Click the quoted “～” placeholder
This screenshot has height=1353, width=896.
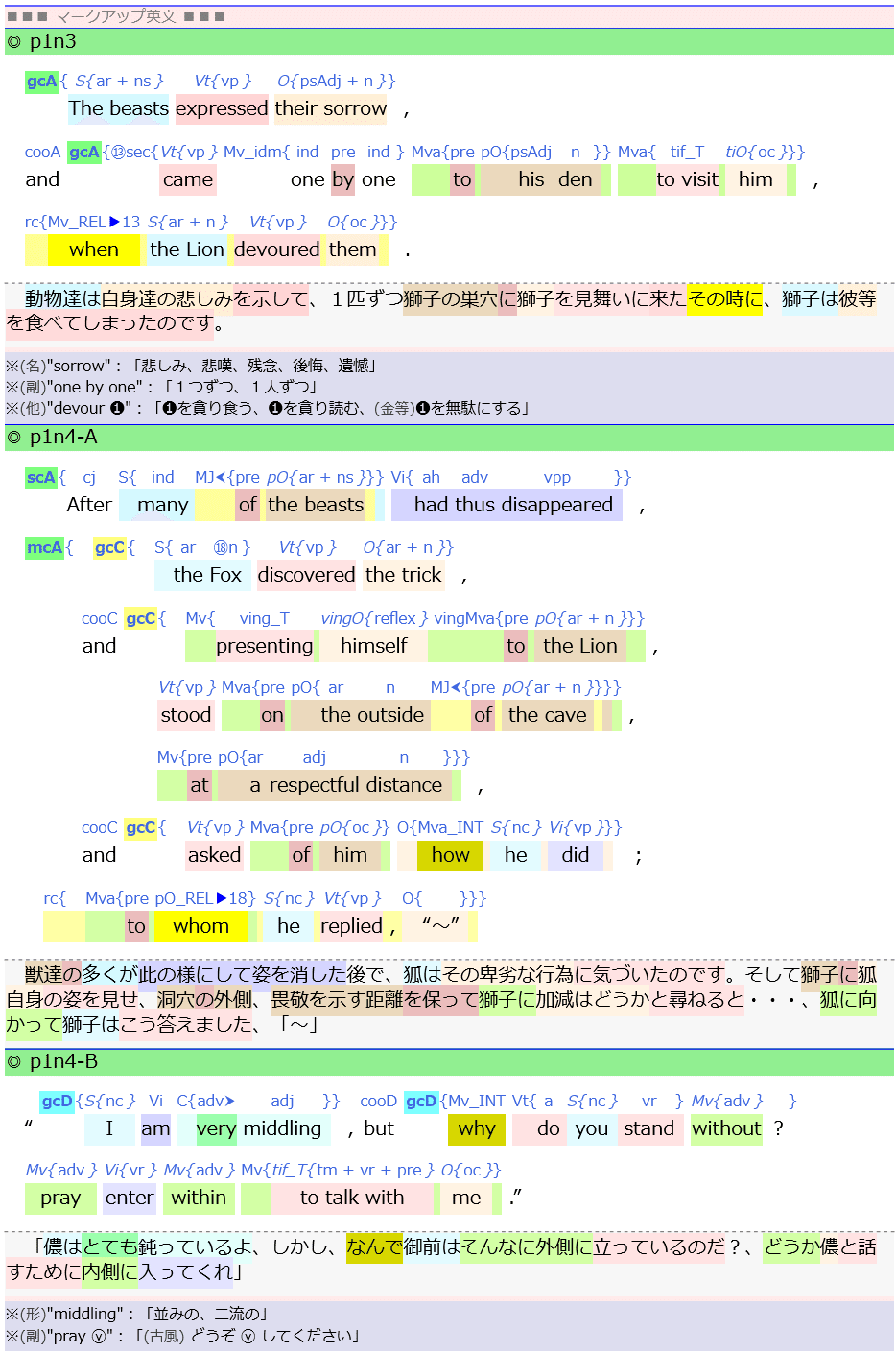[x=440, y=926]
